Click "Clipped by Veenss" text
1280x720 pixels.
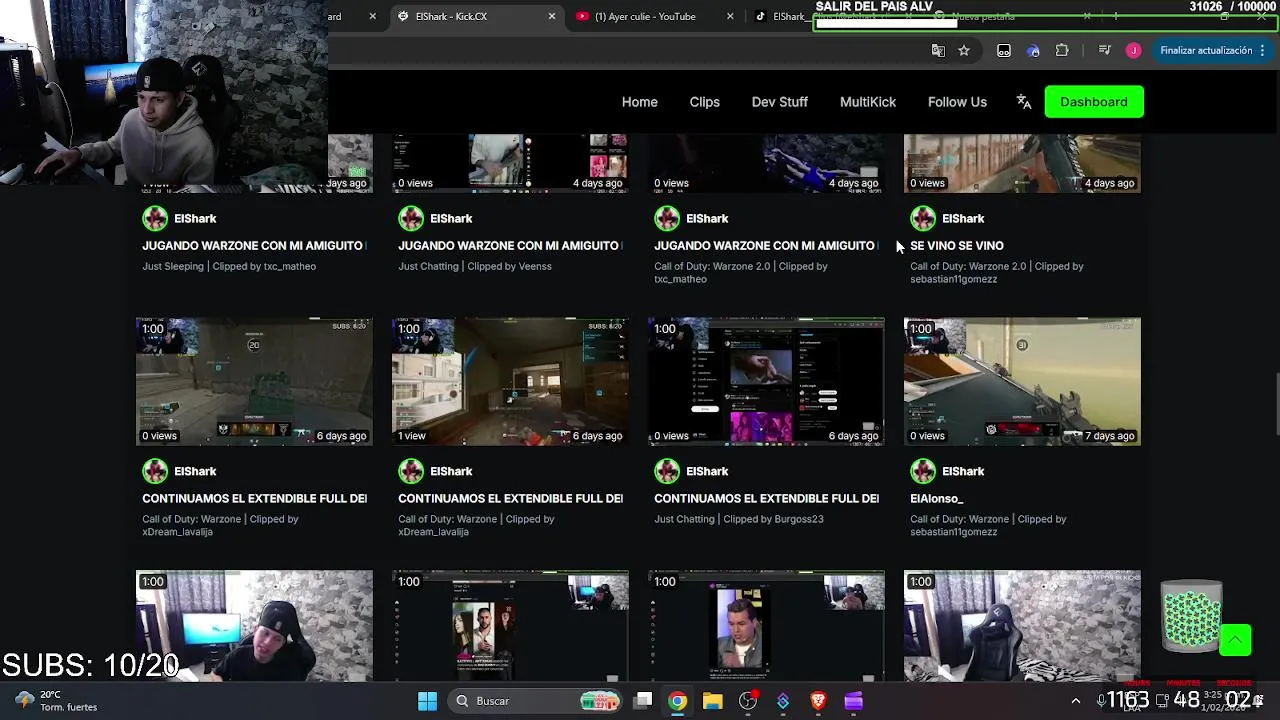coord(509,266)
